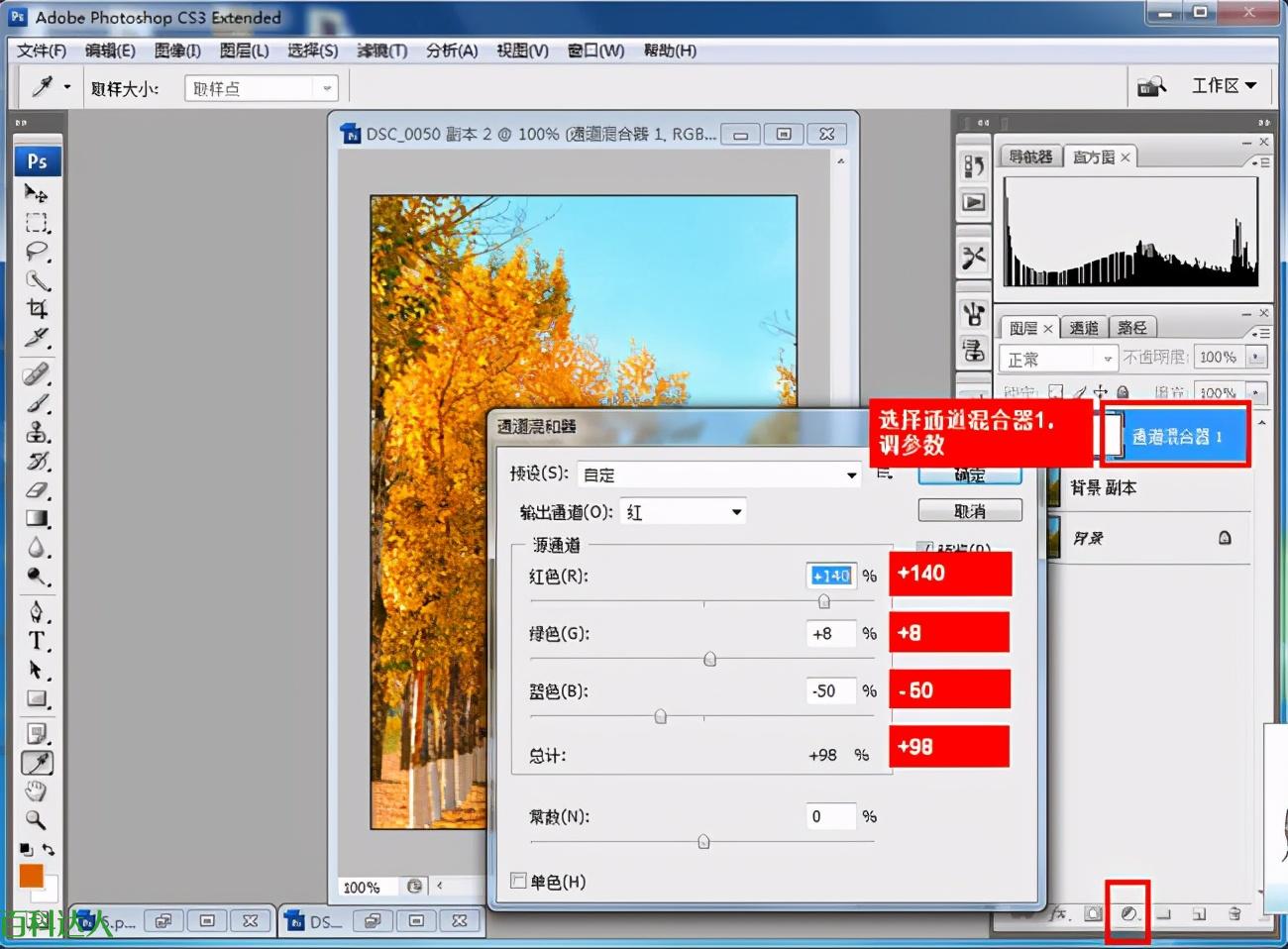Select the Eraser tool
Image resolution: width=1288 pixels, height=949 pixels.
37,490
